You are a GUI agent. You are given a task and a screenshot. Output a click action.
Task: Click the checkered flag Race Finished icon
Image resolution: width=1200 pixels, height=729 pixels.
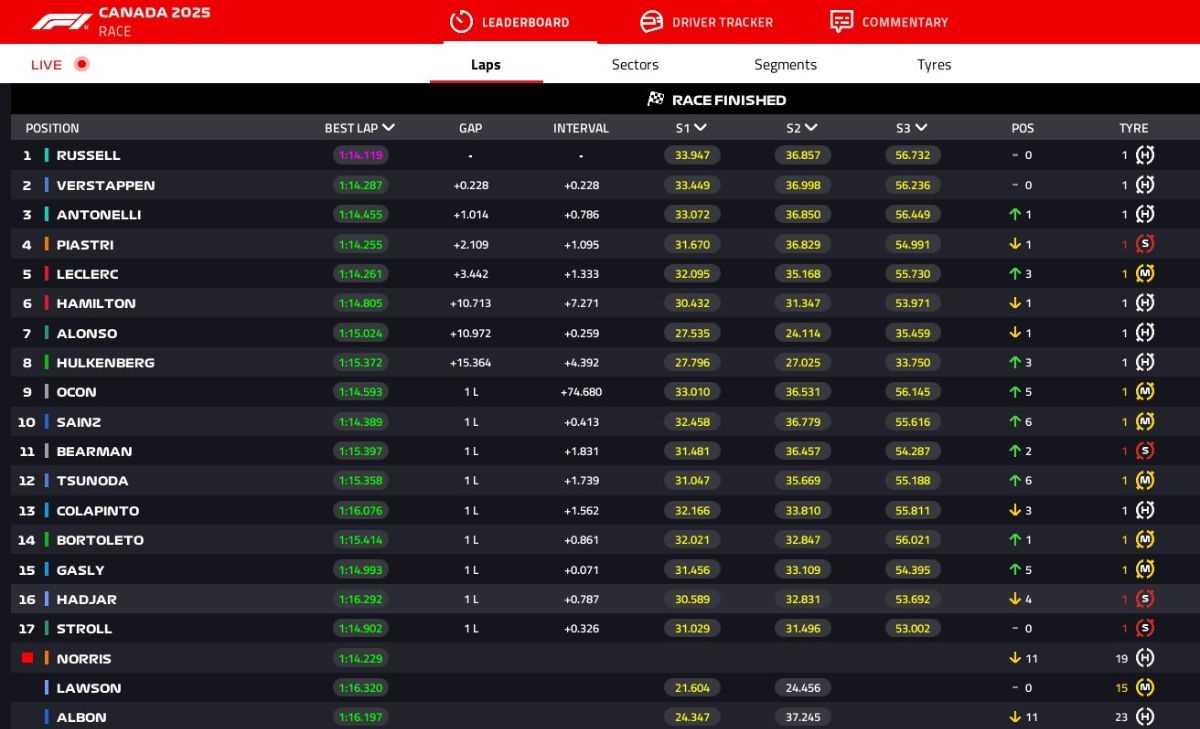pos(656,99)
